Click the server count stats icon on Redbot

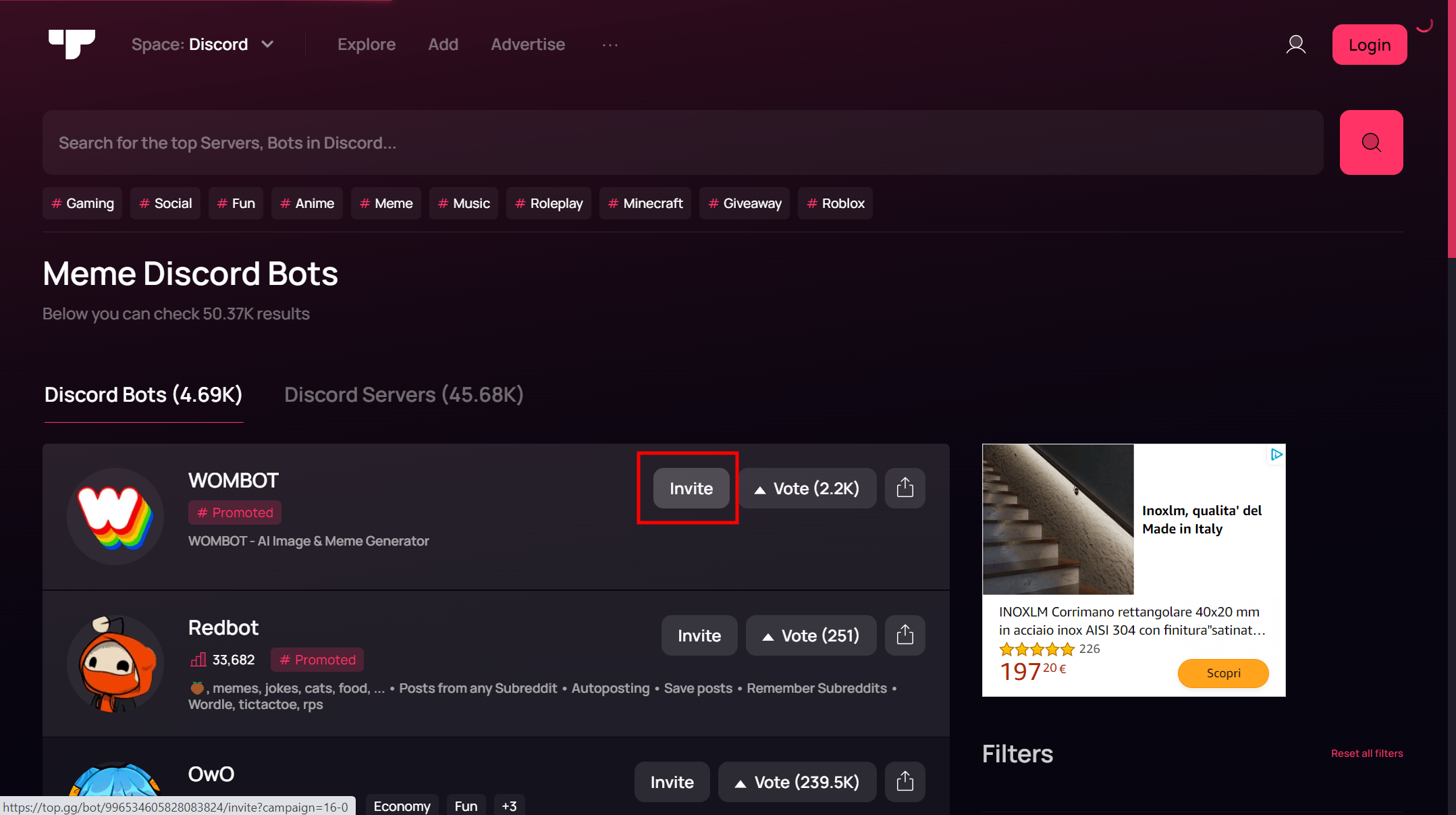[196, 659]
